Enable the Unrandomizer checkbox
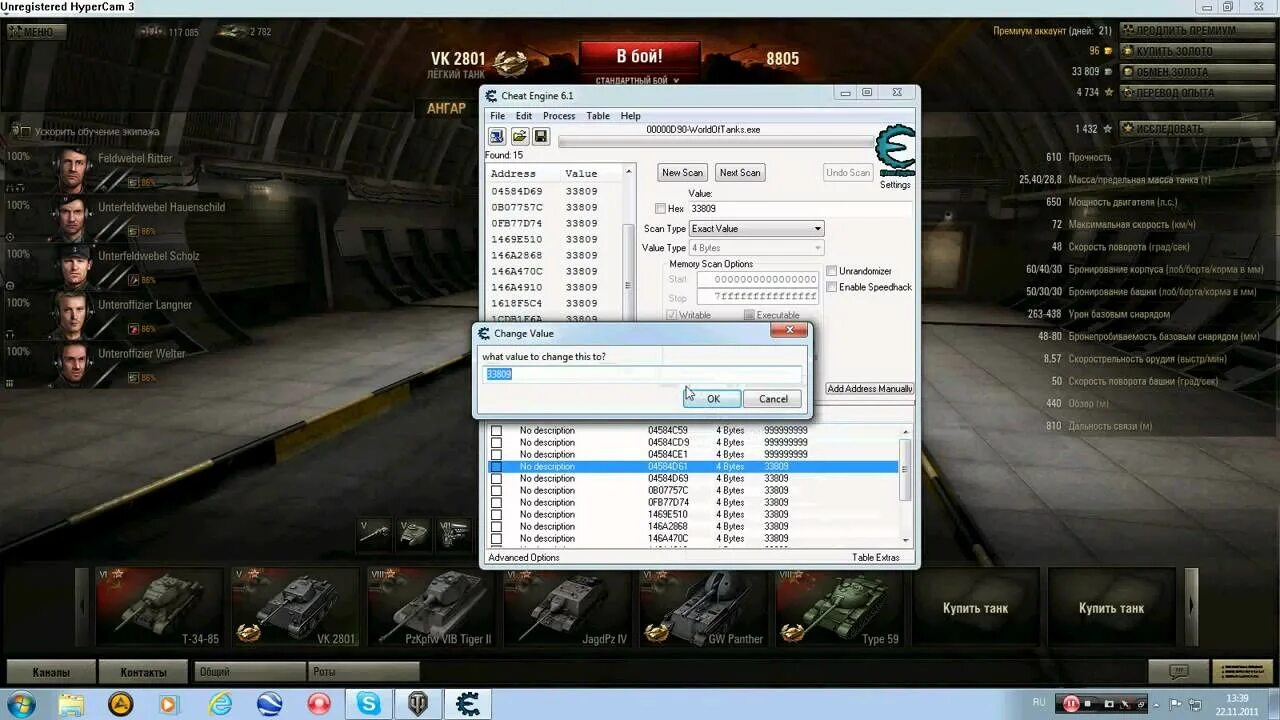The image size is (1280, 720). tap(832, 271)
